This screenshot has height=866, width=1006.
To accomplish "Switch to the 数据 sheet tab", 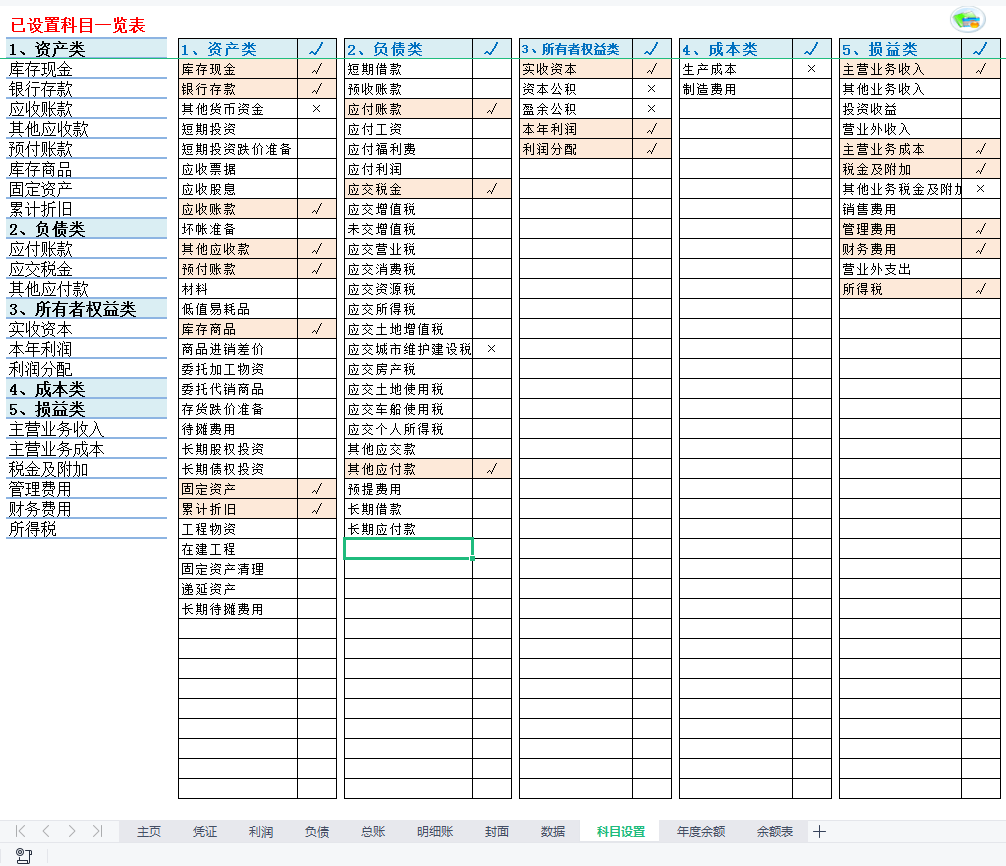I will point(552,831).
